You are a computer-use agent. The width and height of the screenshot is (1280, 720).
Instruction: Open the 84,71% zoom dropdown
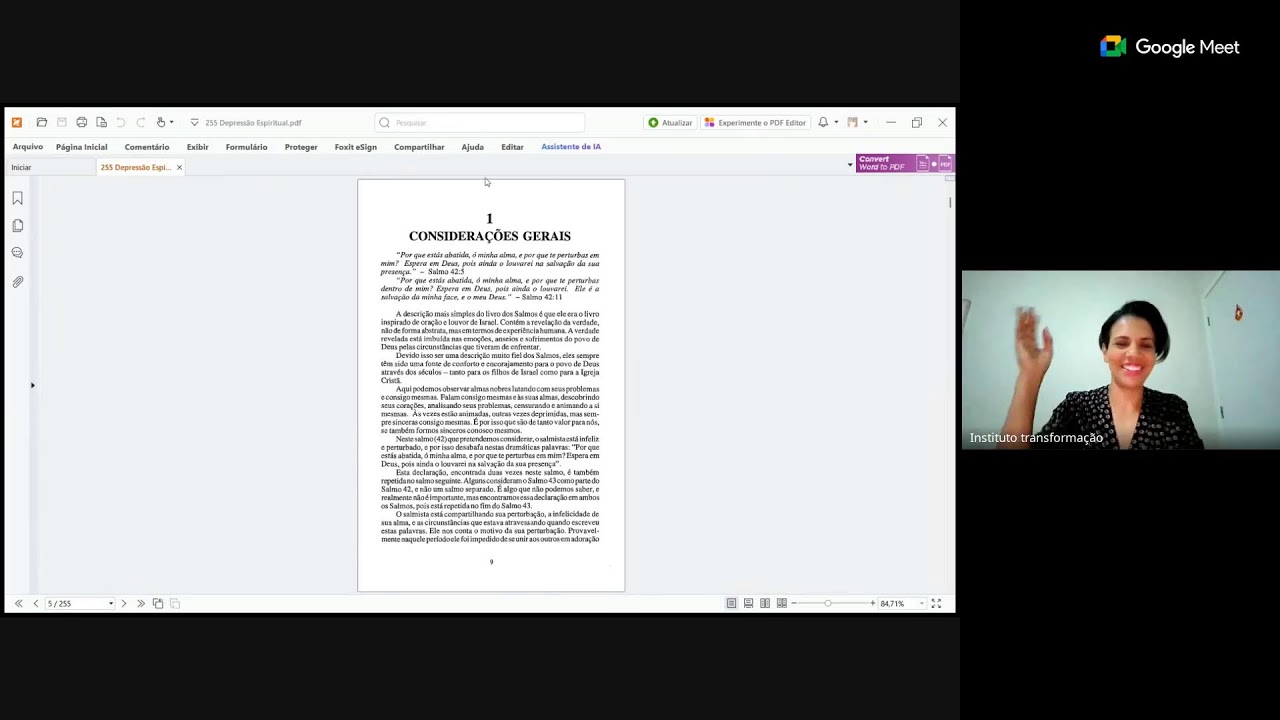click(921, 604)
